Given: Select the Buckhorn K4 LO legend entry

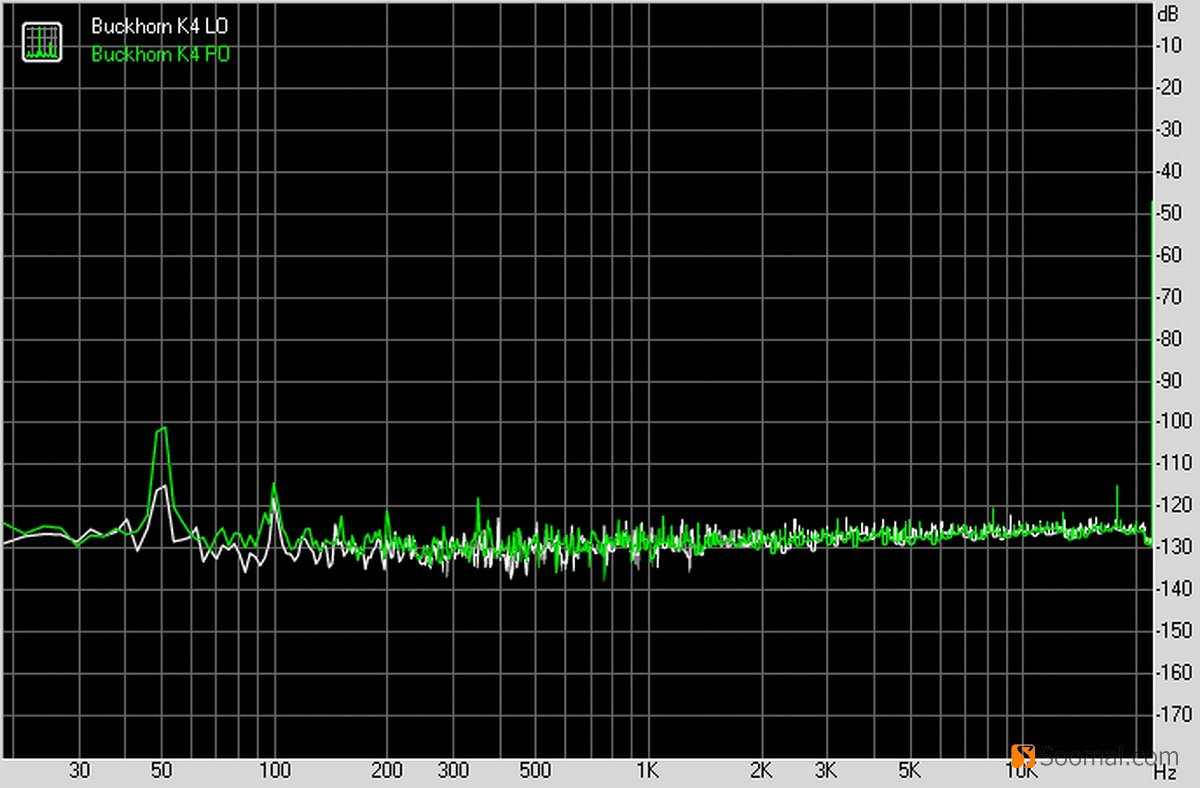Looking at the screenshot, I should [160, 27].
